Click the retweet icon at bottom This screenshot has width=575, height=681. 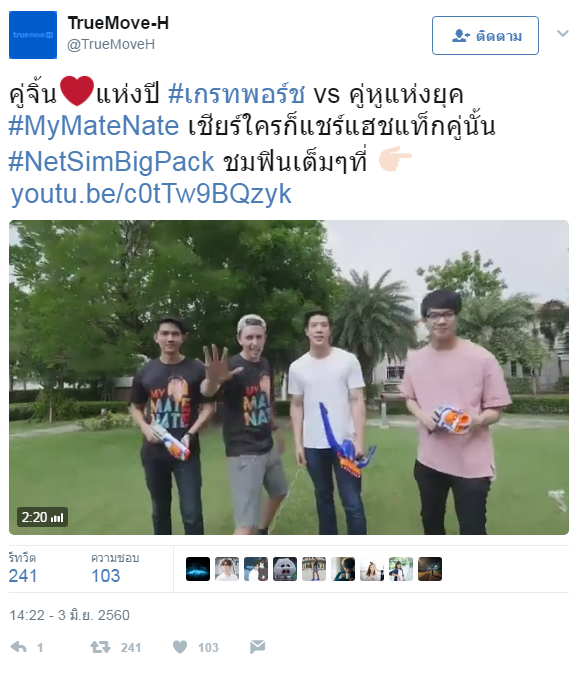point(100,647)
